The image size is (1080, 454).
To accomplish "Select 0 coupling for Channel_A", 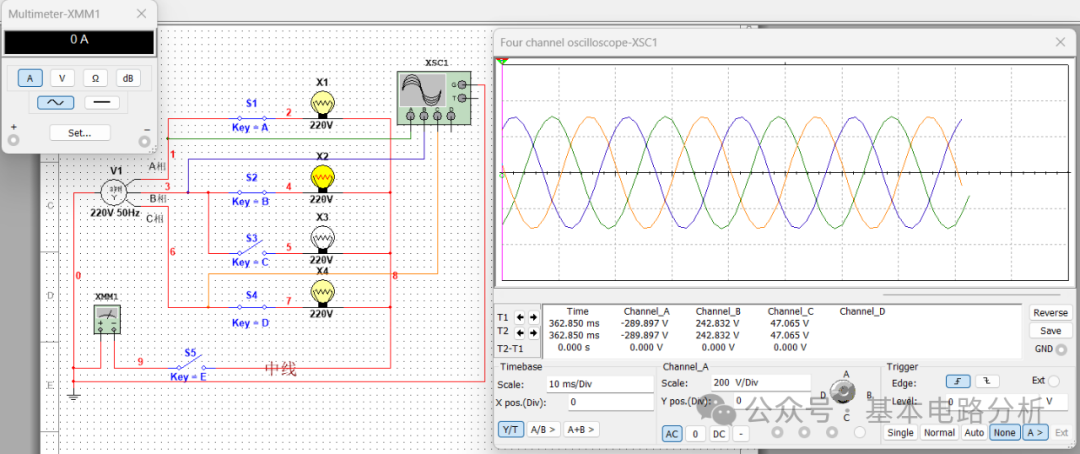I will (x=696, y=434).
